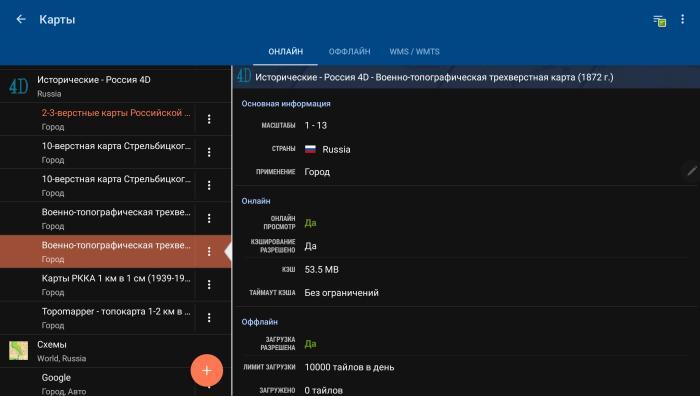Open the overflow menu in top bar
This screenshot has height=396, width=700.
(x=683, y=19)
